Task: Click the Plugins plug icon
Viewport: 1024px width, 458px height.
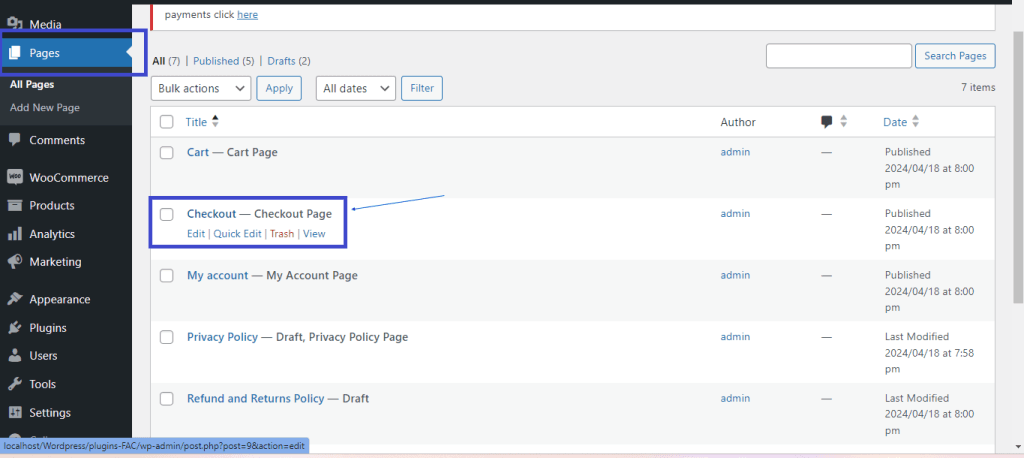Action: [15, 327]
